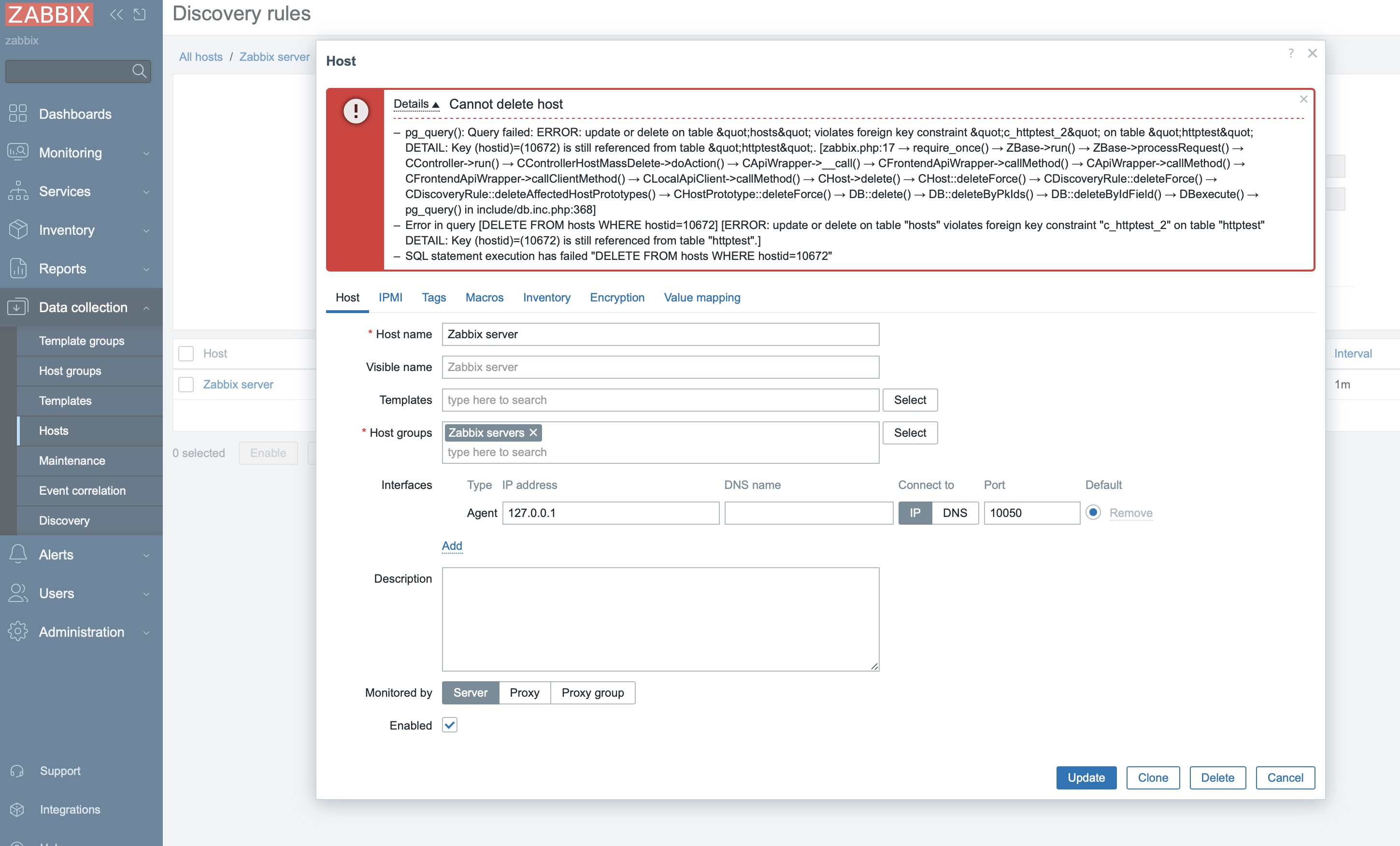The image size is (1400, 846).
Task: Toggle the Enabled checkbox
Action: coord(449,725)
